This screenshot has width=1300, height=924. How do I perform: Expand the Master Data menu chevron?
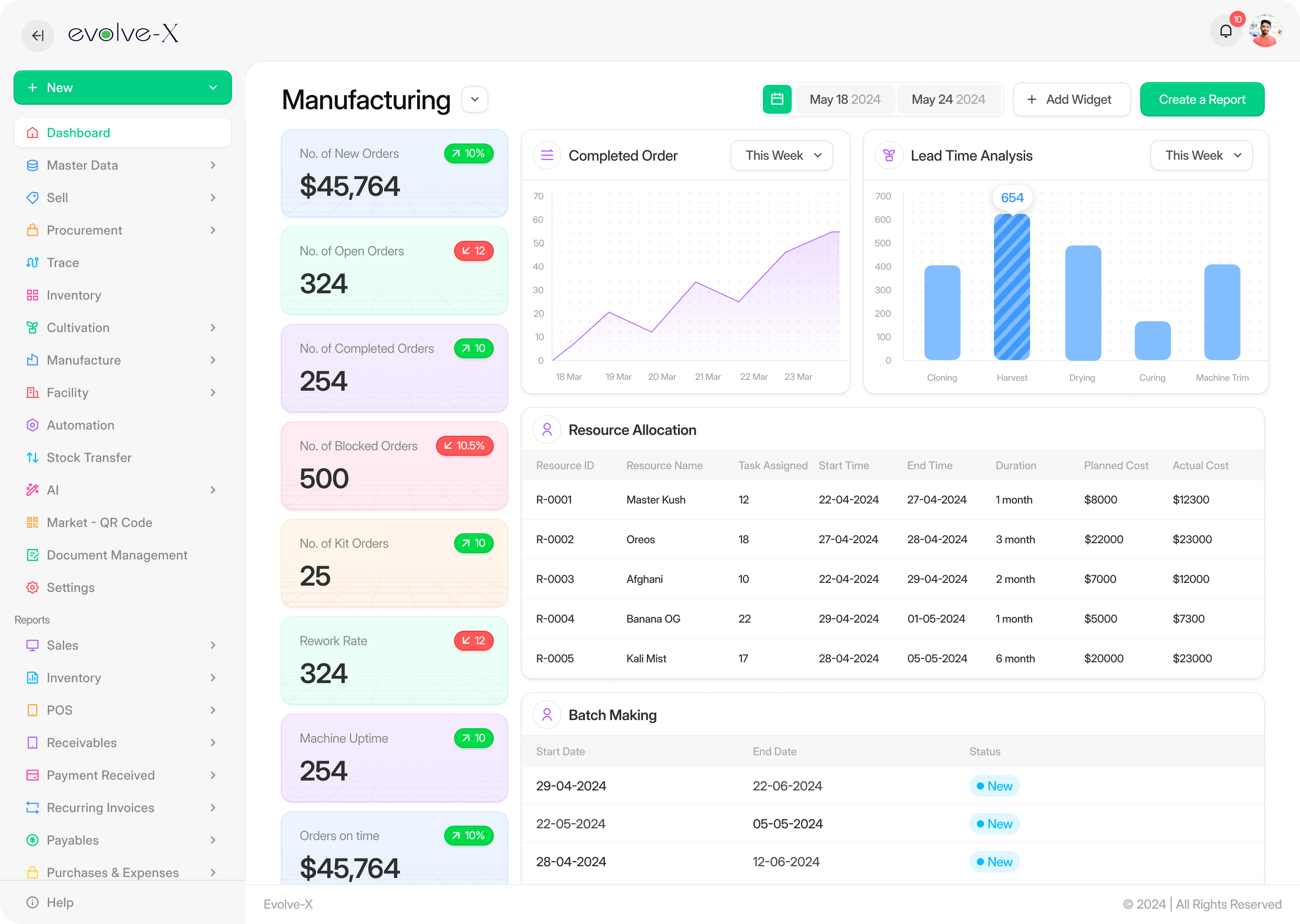click(213, 165)
